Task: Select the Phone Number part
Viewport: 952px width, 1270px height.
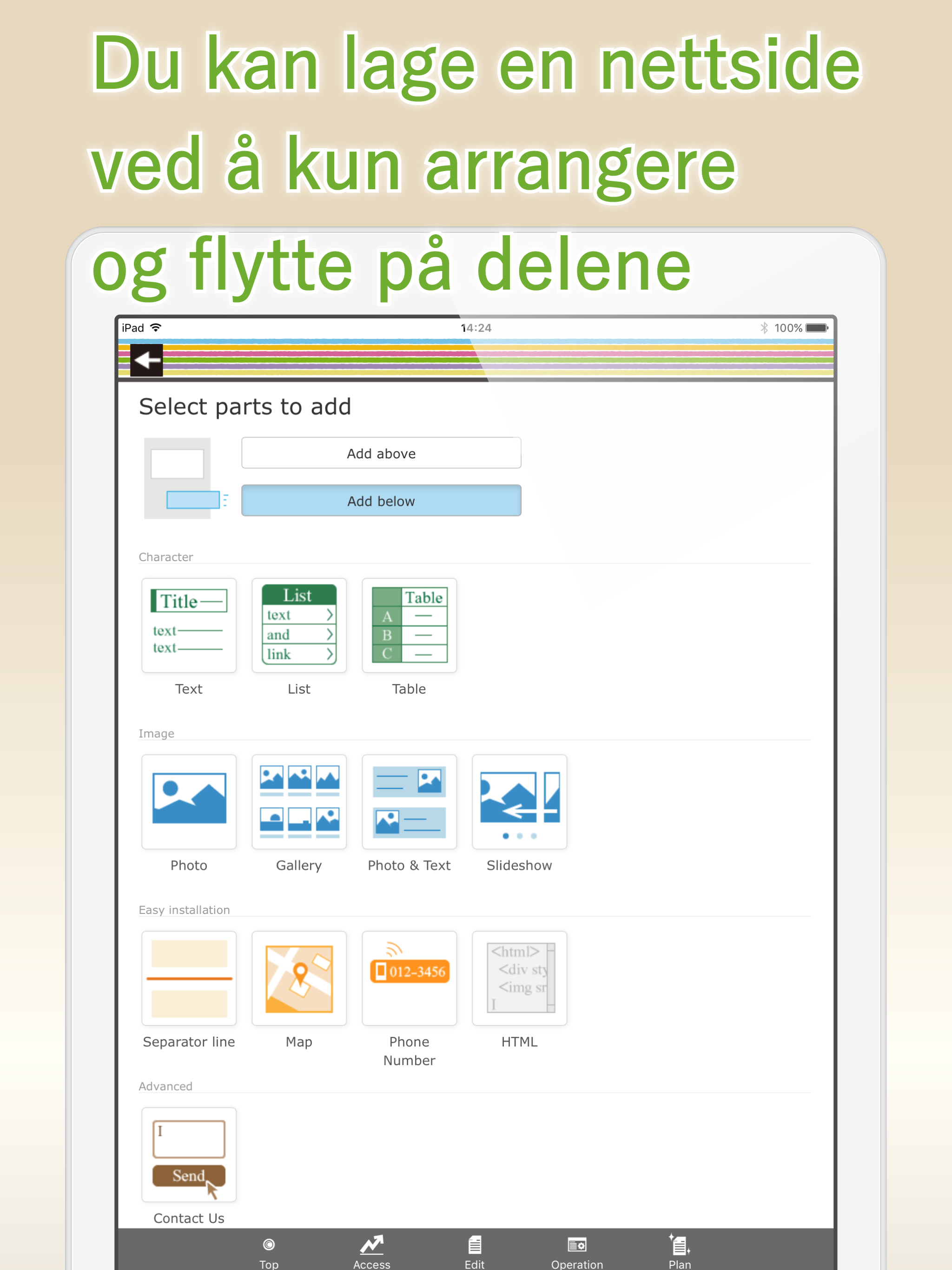Action: (409, 978)
